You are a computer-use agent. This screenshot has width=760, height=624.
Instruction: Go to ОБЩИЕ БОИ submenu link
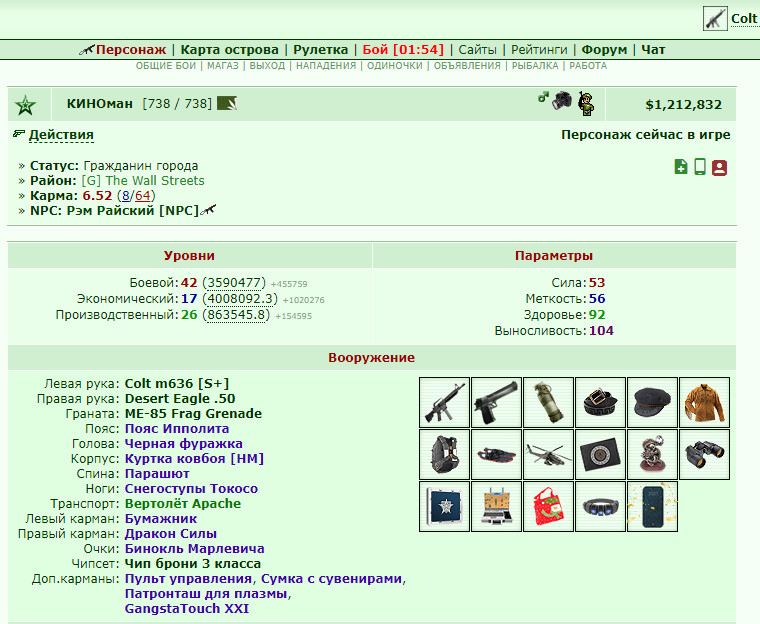[166, 66]
